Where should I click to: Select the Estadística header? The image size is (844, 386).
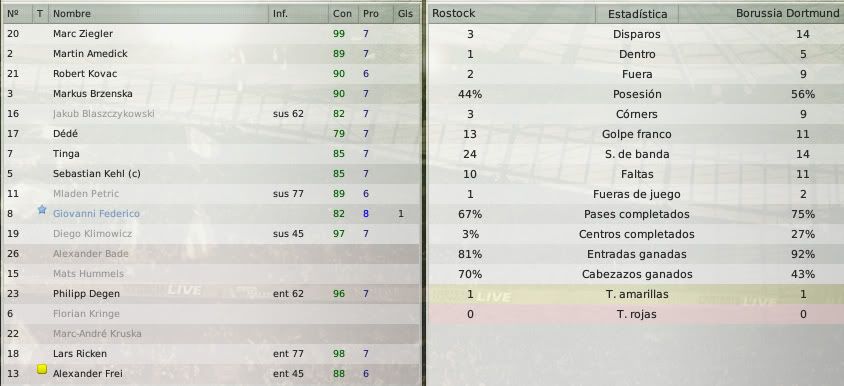tap(637, 14)
